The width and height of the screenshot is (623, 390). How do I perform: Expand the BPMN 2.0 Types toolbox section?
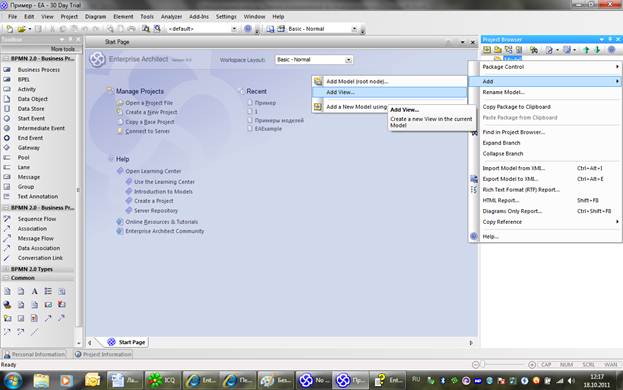pyautogui.click(x=6, y=269)
